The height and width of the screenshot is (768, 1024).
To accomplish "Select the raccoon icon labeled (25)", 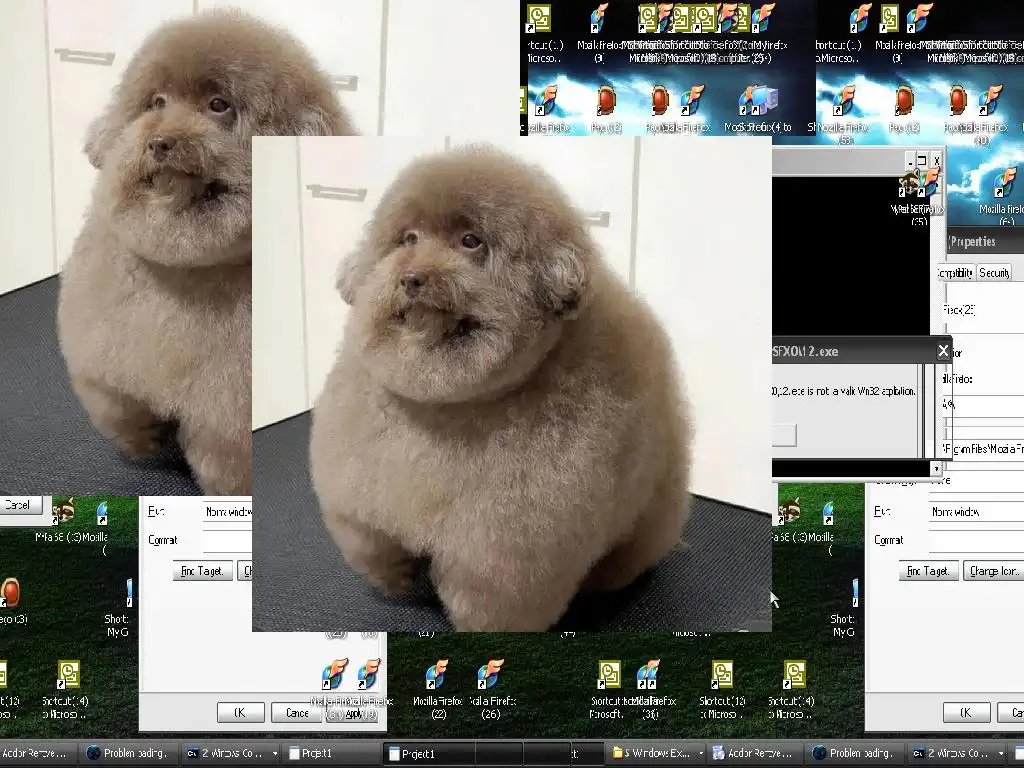I will tap(911, 184).
